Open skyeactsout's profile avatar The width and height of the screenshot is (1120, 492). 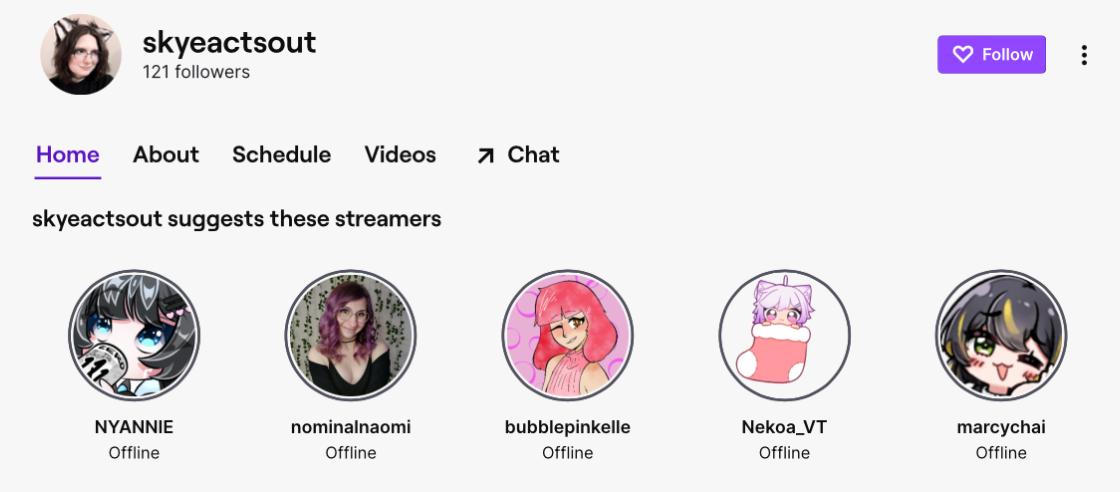pos(81,54)
